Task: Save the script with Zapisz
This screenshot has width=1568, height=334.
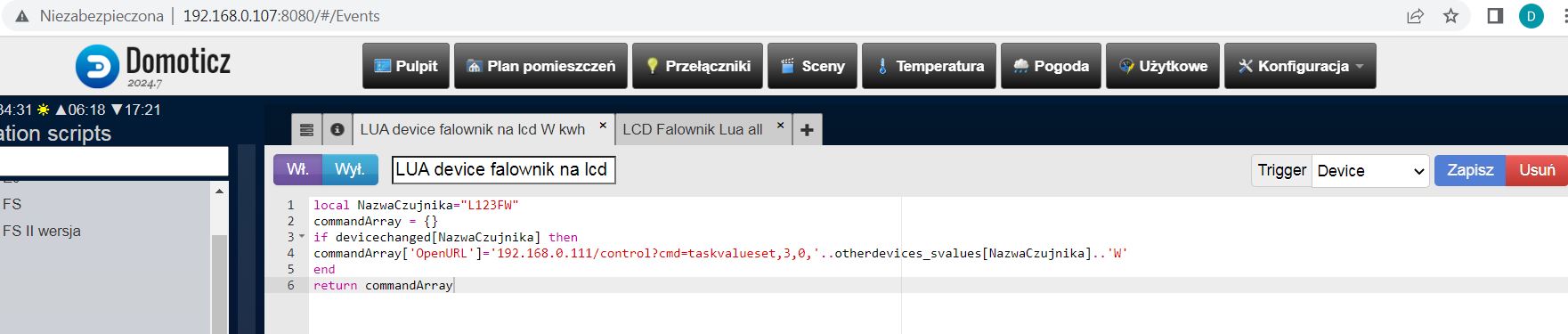Action: coord(1470,170)
